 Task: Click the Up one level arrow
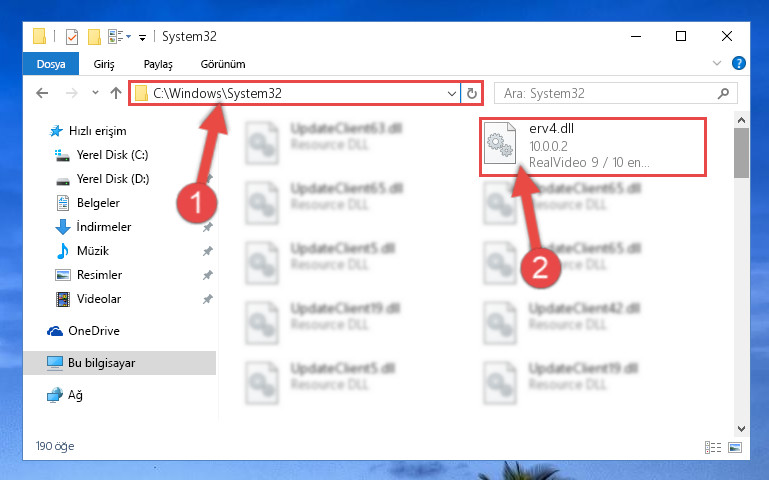tap(116, 93)
